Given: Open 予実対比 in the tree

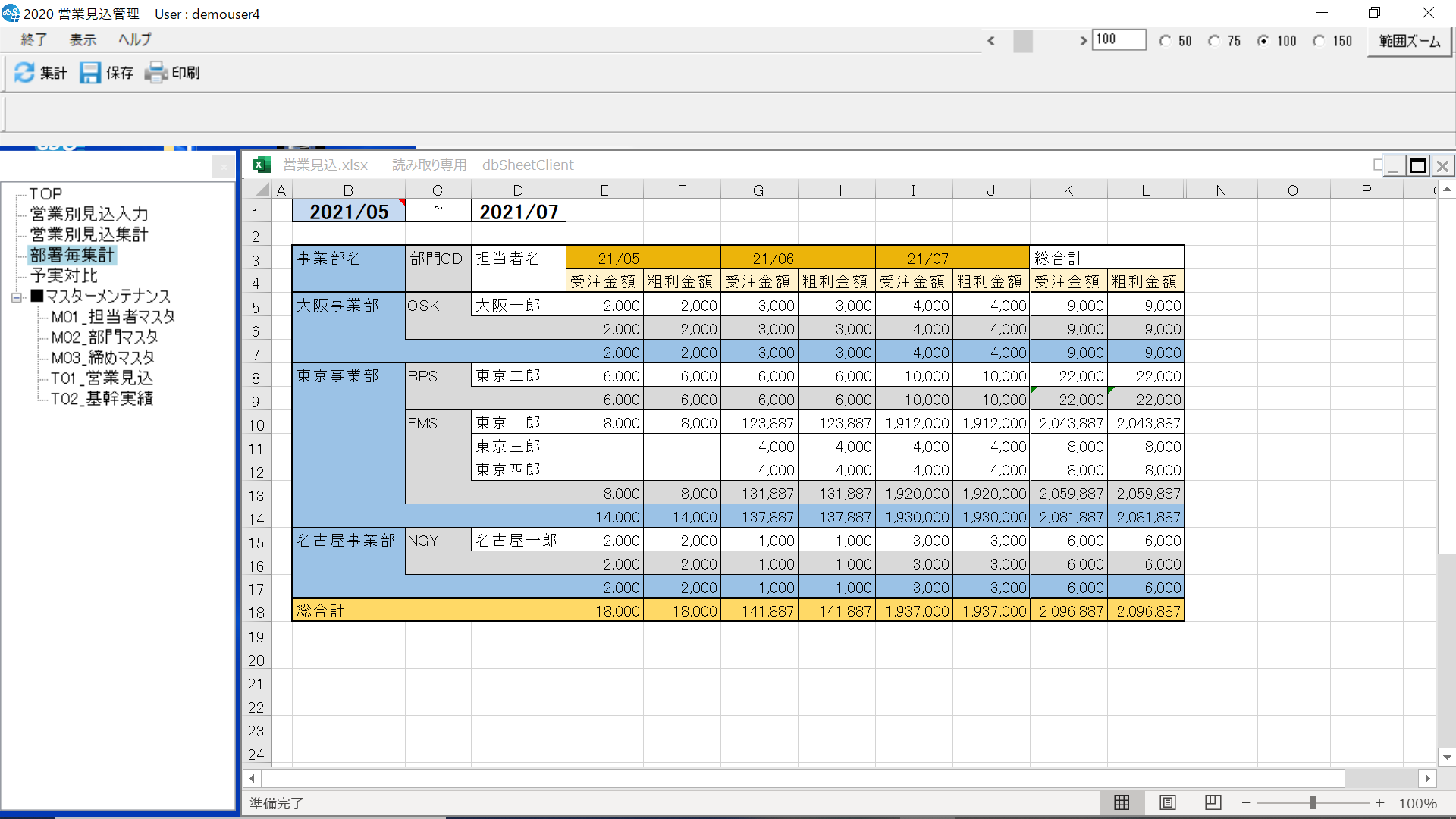Looking at the screenshot, I should tap(64, 276).
